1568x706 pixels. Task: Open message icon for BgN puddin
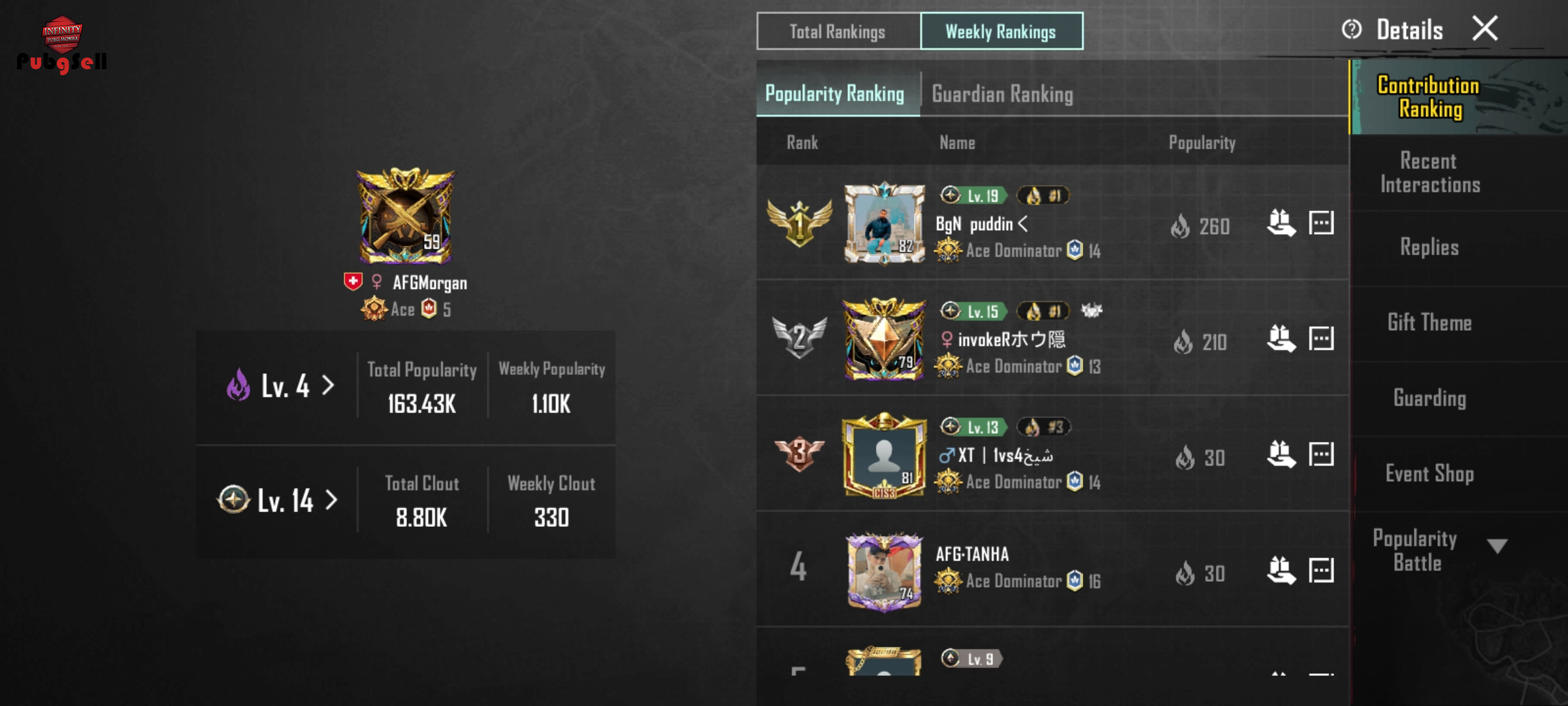[1321, 223]
